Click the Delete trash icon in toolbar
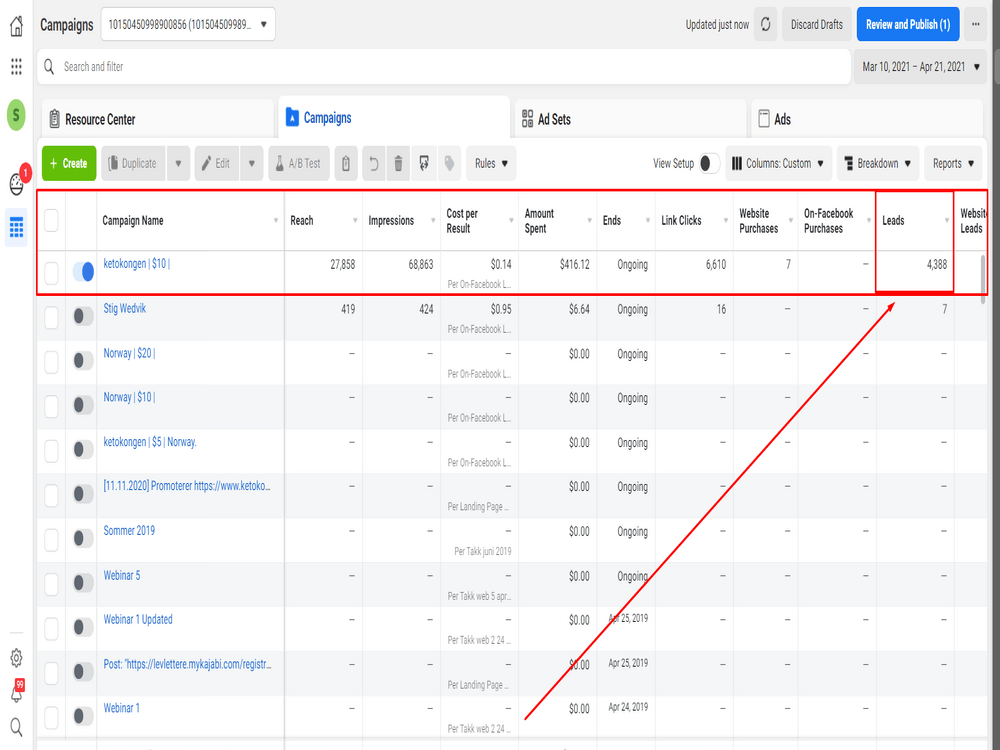 [397, 163]
